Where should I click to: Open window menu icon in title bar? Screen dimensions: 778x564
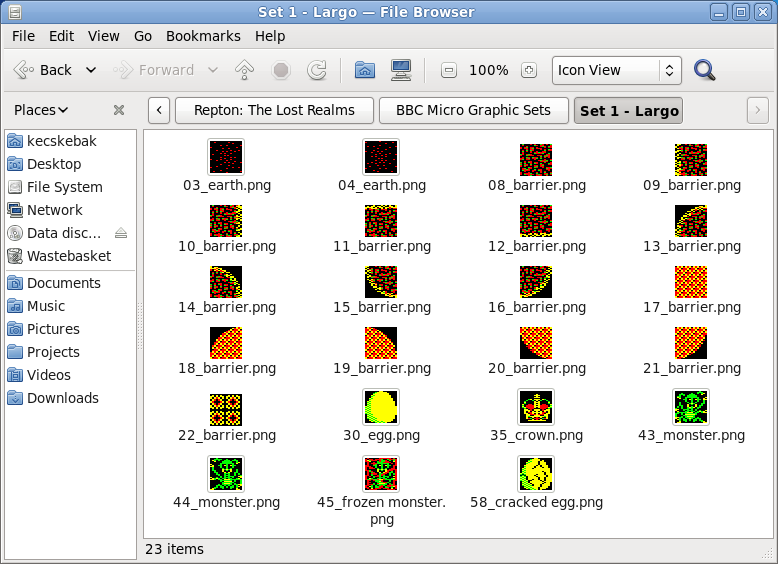coord(15,12)
